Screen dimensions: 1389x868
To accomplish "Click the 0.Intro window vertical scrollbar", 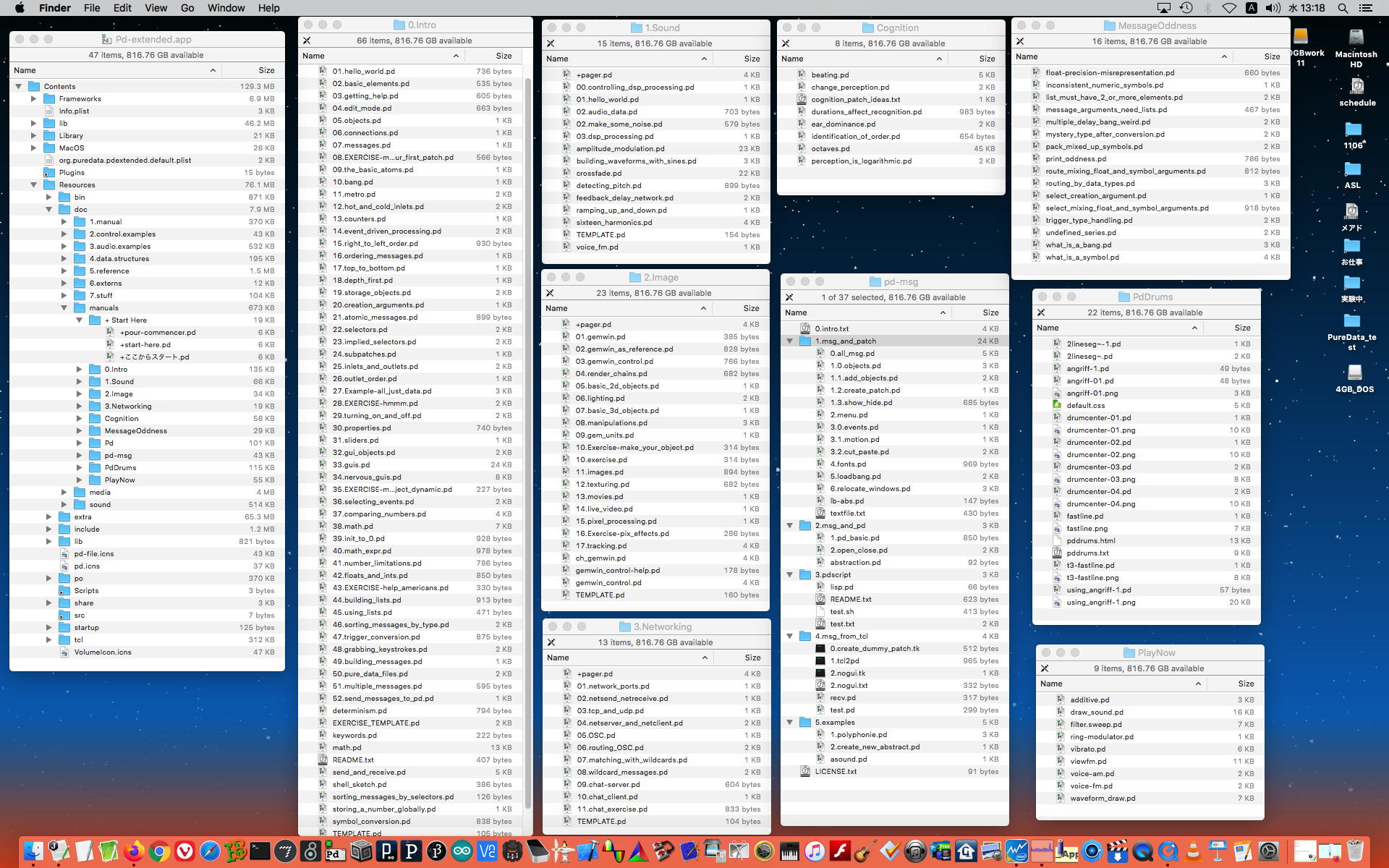I will (528, 434).
